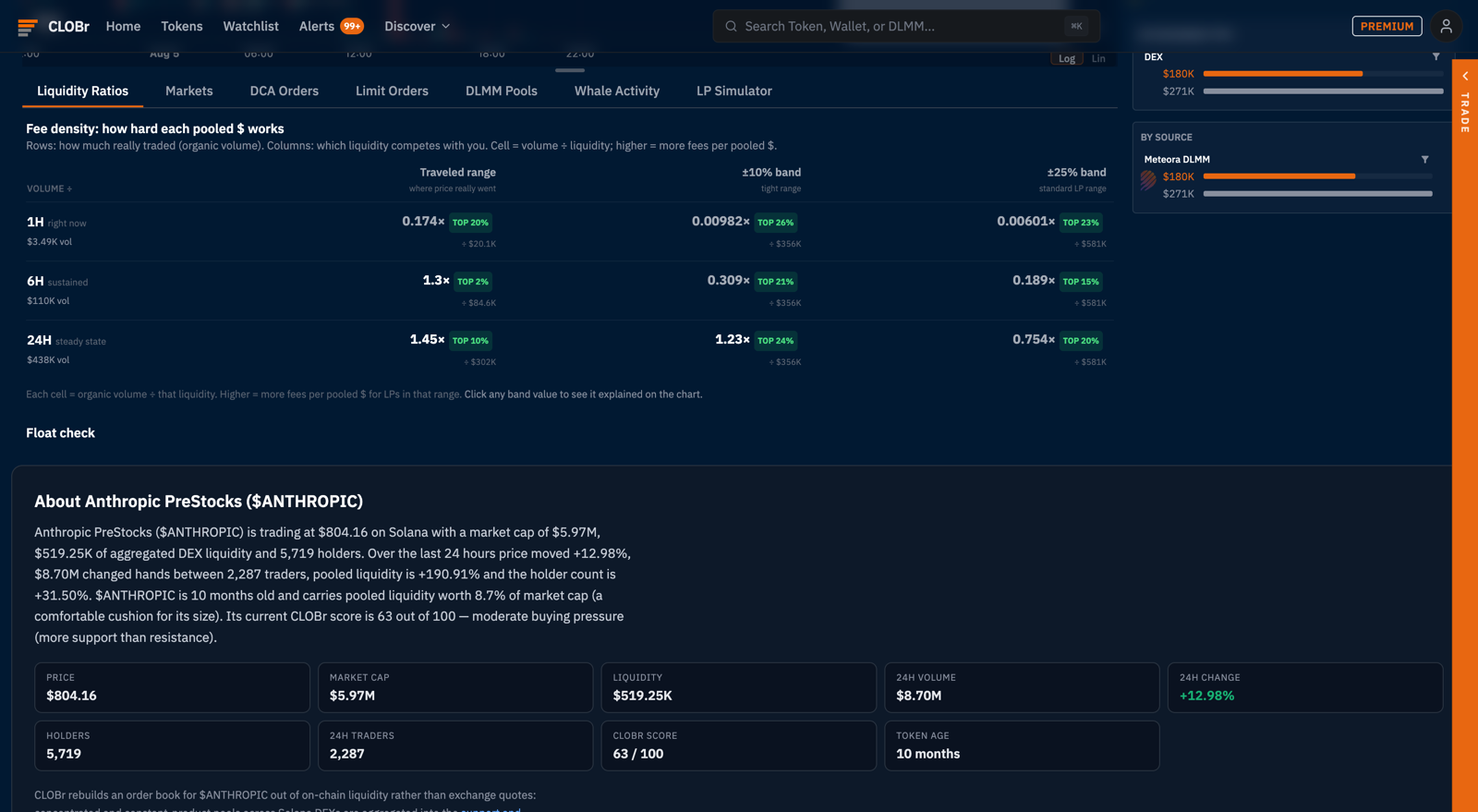
Task: Click the Meteora DLMM filter funnel icon
Action: pyautogui.click(x=1424, y=159)
